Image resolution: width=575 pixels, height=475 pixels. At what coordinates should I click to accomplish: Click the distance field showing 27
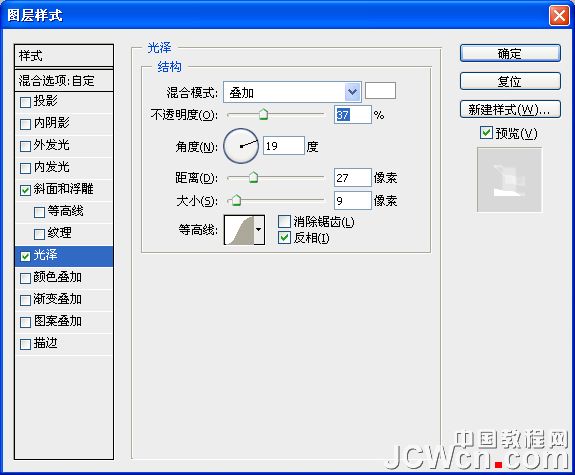point(353,178)
